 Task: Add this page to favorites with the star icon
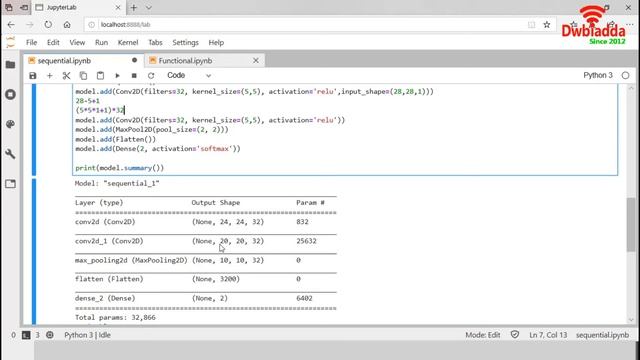click(x=547, y=24)
